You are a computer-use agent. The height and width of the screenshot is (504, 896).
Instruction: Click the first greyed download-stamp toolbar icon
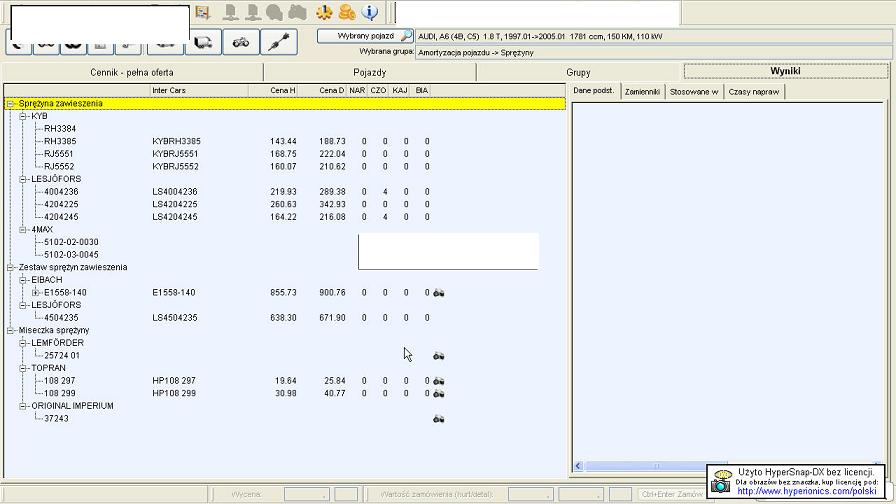click(231, 11)
